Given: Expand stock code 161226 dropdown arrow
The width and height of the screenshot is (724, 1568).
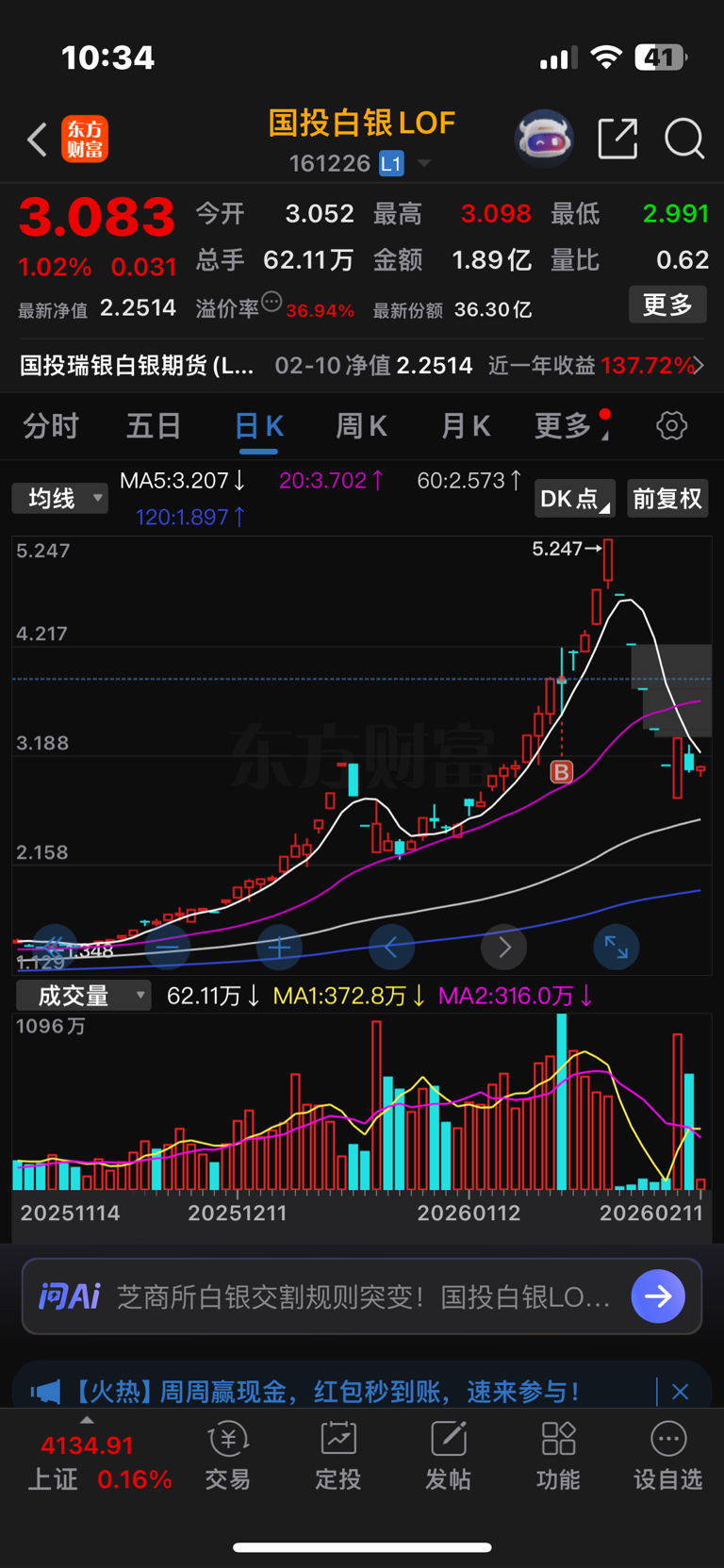Looking at the screenshot, I should [x=424, y=164].
